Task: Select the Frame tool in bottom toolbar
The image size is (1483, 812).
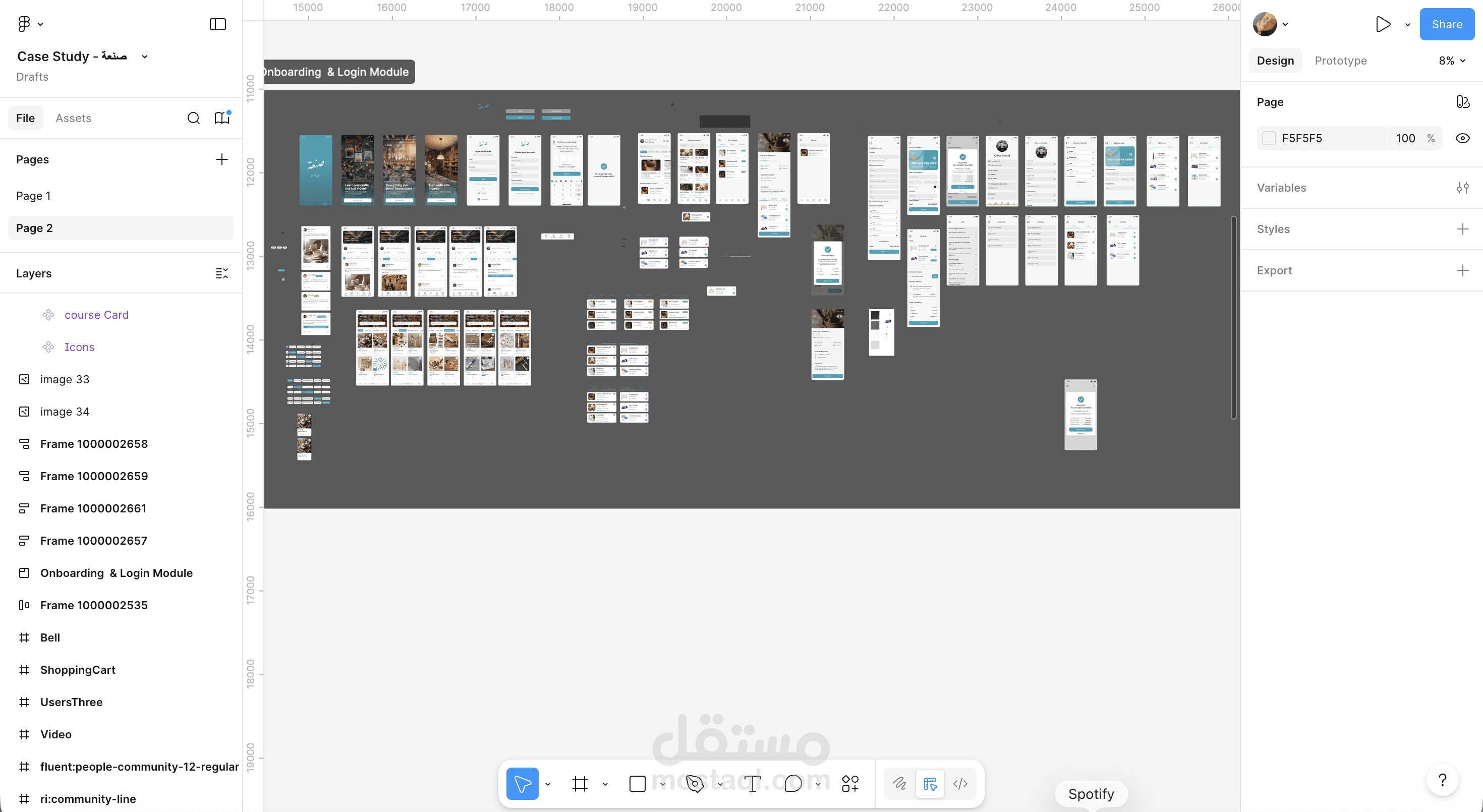Action: (580, 783)
